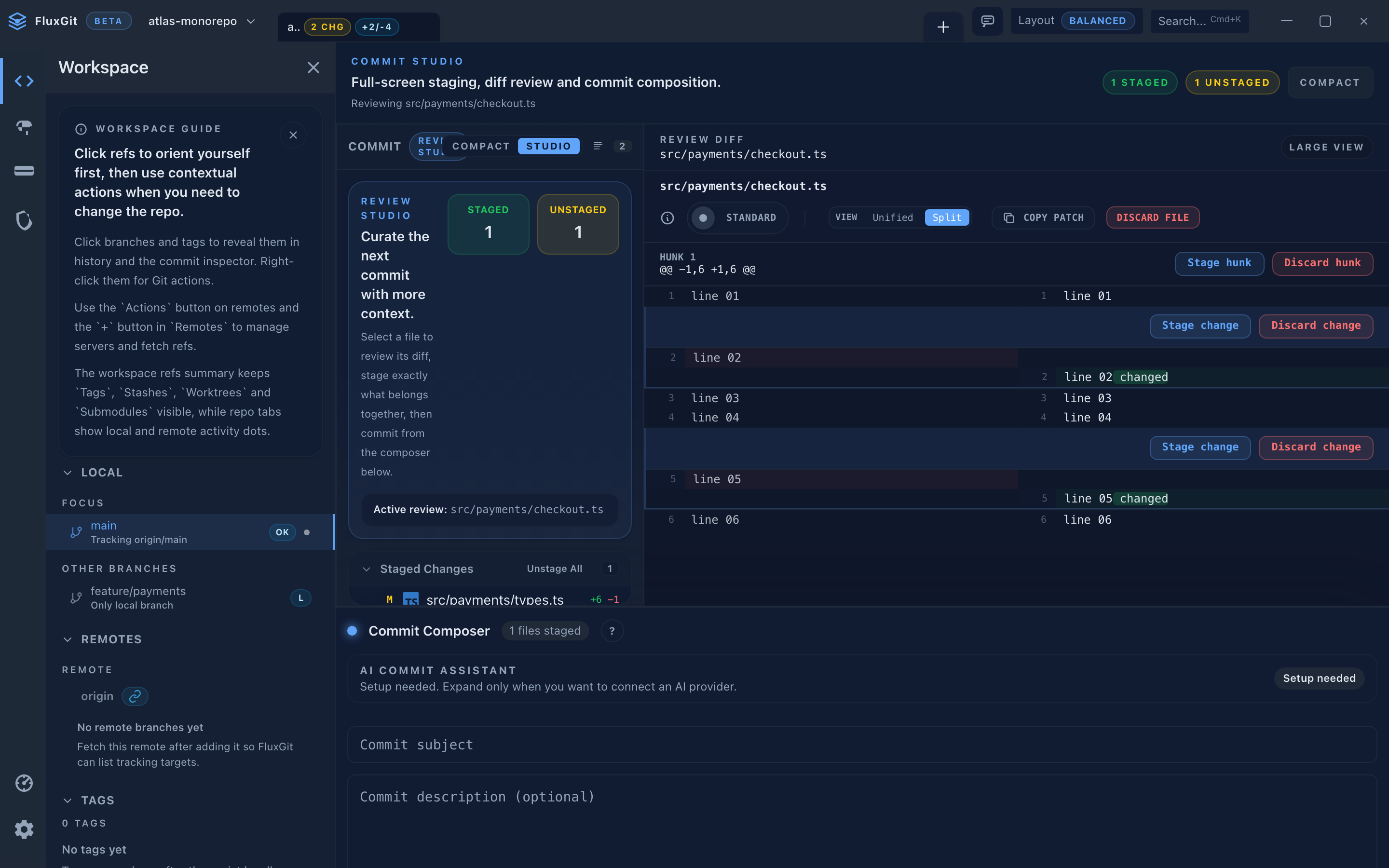Open staged file src/payments/types.ts
Image resolution: width=1389 pixels, height=868 pixels.
coord(490,598)
